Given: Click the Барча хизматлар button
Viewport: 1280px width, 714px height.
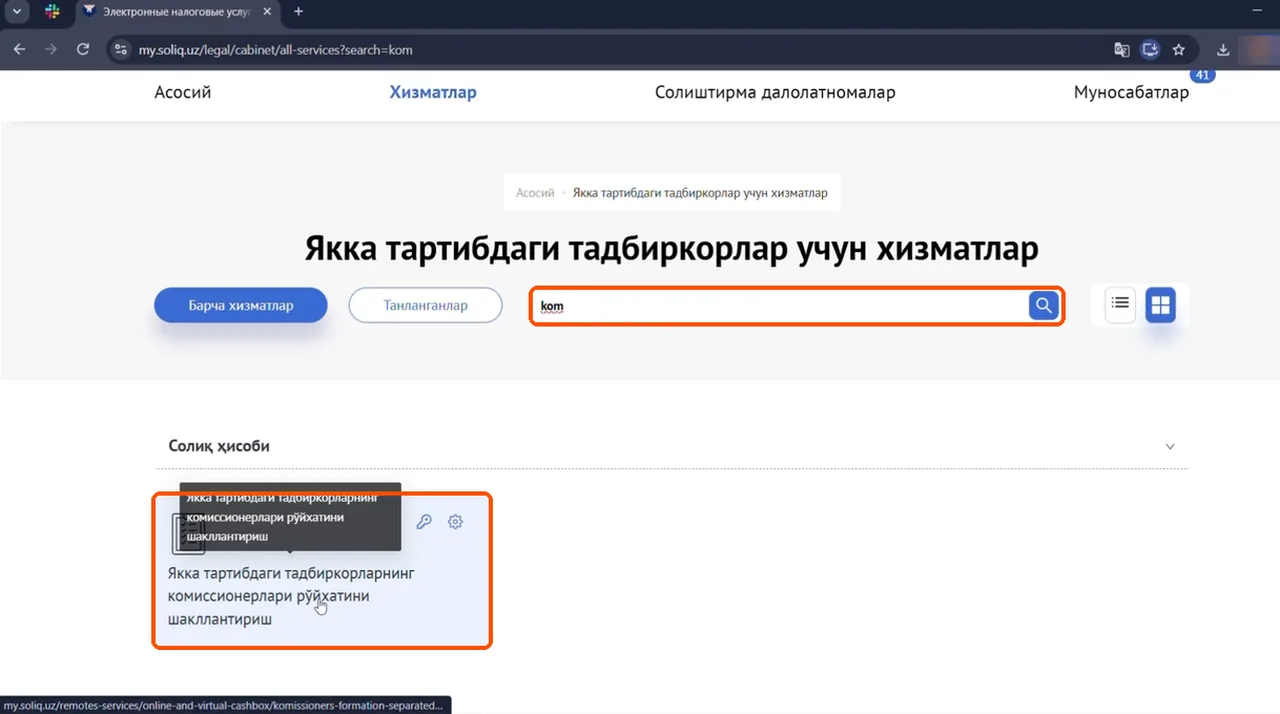Looking at the screenshot, I should click(241, 305).
